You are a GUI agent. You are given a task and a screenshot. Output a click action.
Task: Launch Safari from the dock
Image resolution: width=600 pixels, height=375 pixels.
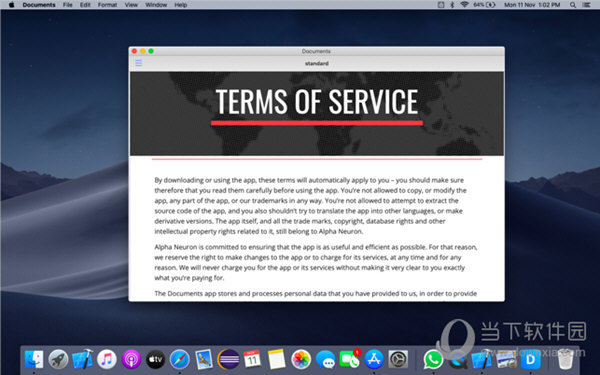tap(179, 360)
